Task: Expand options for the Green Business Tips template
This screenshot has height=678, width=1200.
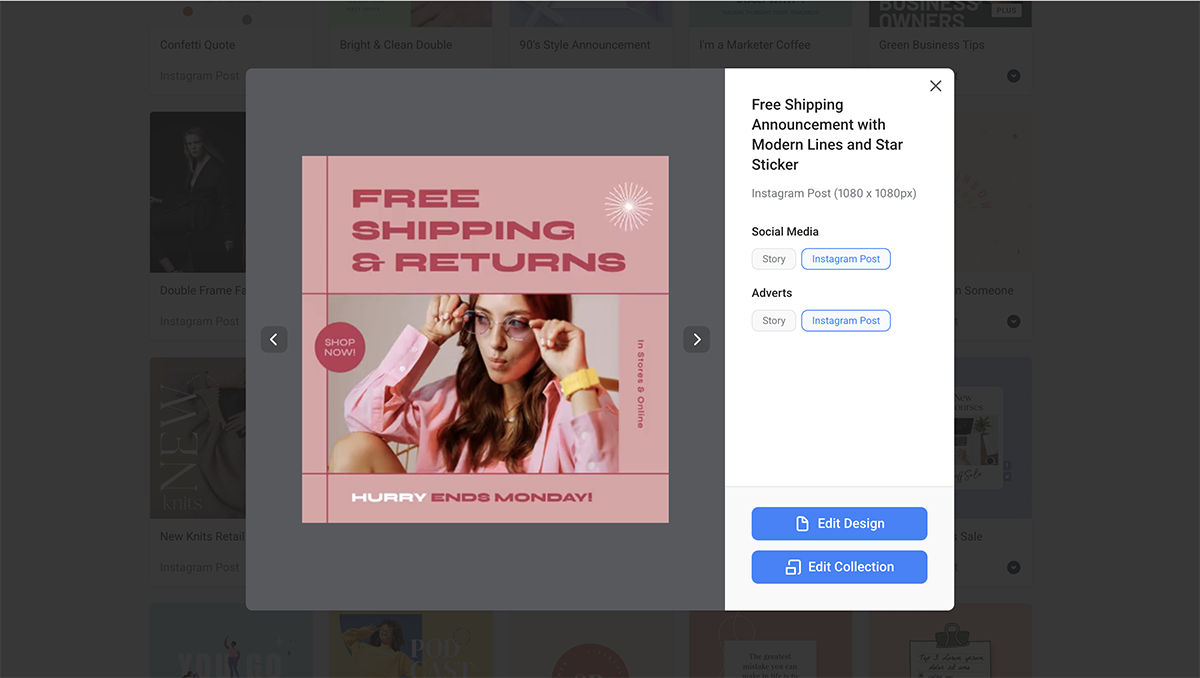Action: tap(1013, 76)
